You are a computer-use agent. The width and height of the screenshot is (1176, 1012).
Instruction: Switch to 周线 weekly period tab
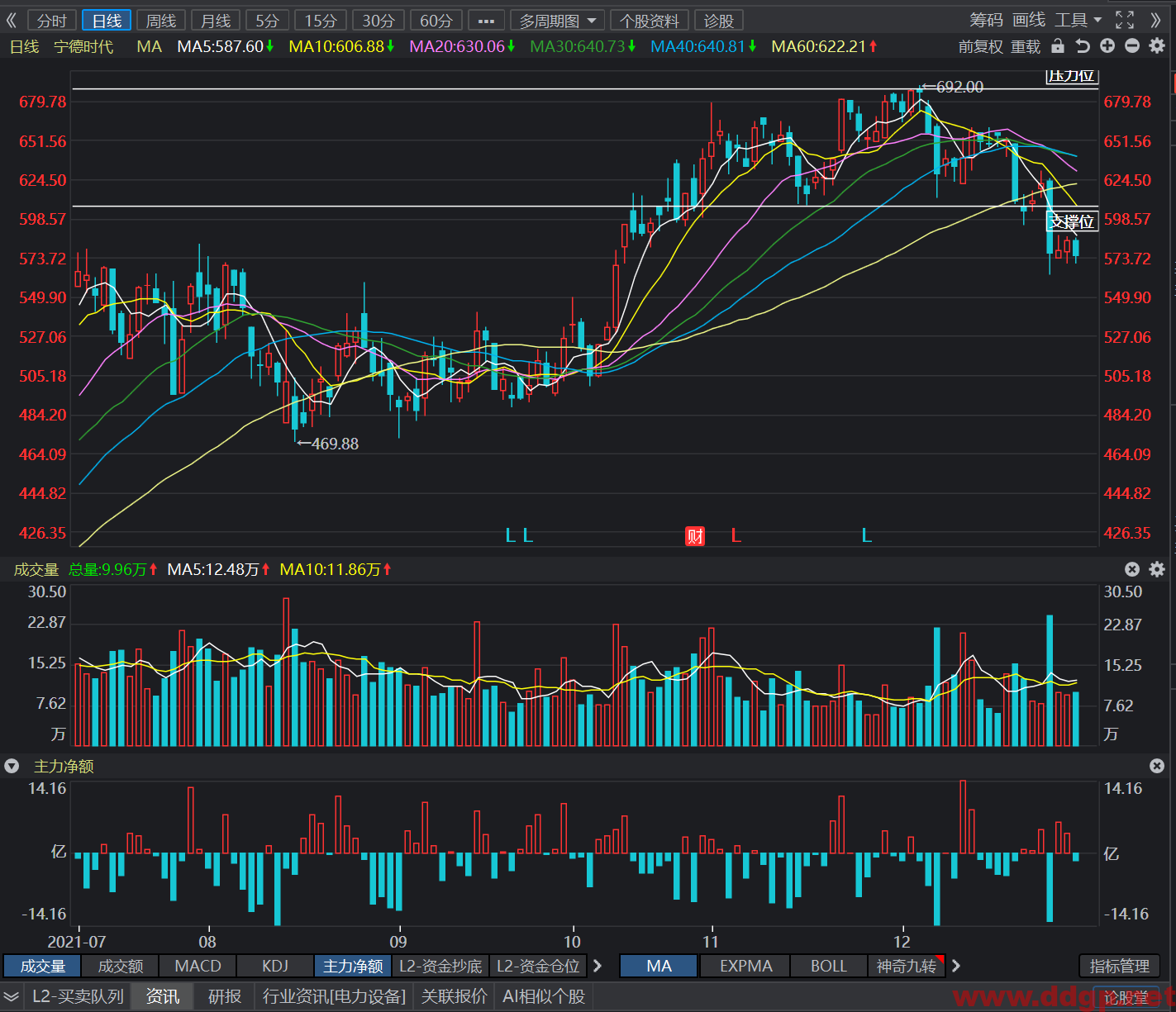click(161, 21)
